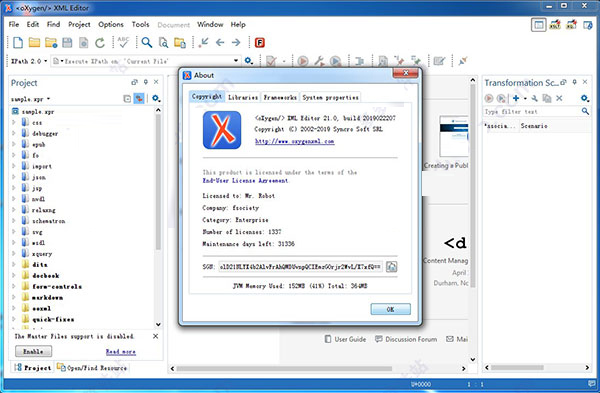Toggle Link with Editor in Project
Image resolution: width=600 pixels, height=393 pixels.
coord(139,99)
